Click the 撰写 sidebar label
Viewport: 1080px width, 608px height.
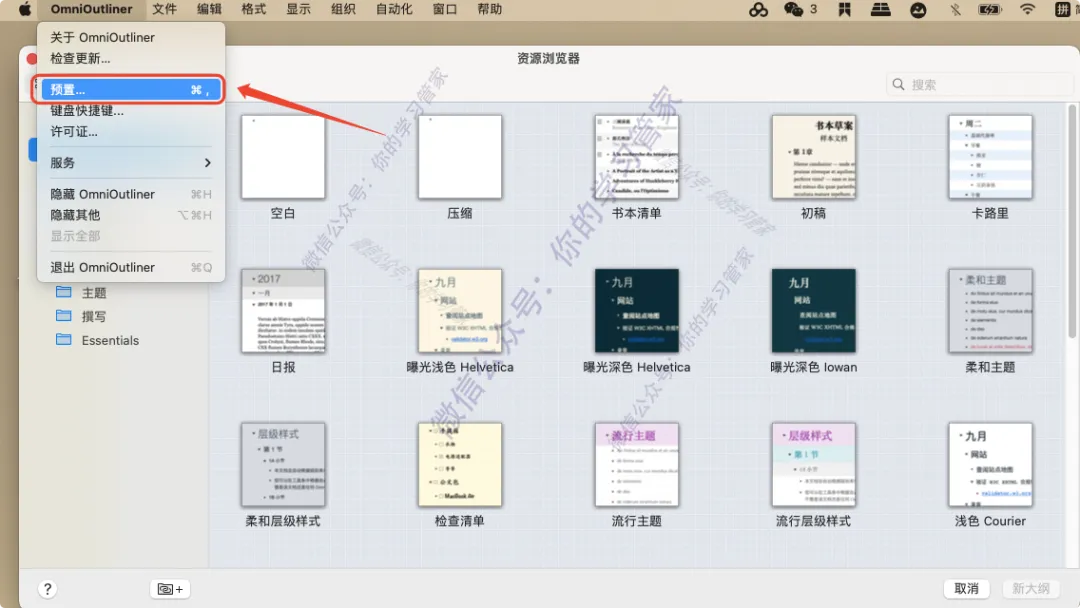(x=94, y=316)
